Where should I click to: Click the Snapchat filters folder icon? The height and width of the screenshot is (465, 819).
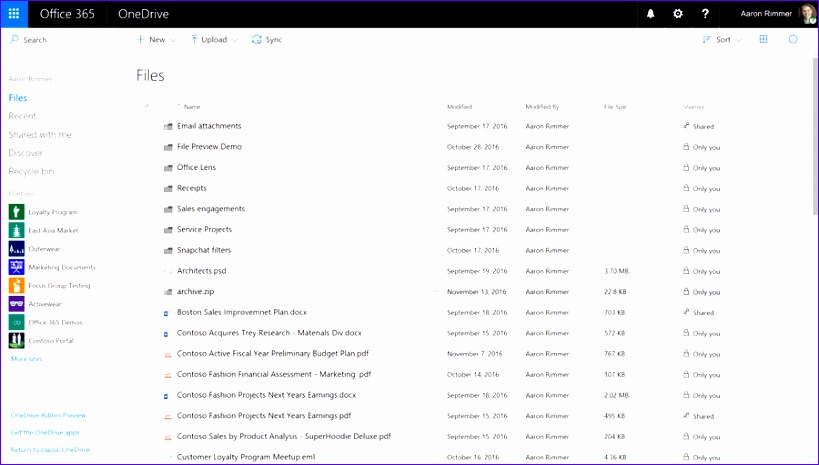168,251
